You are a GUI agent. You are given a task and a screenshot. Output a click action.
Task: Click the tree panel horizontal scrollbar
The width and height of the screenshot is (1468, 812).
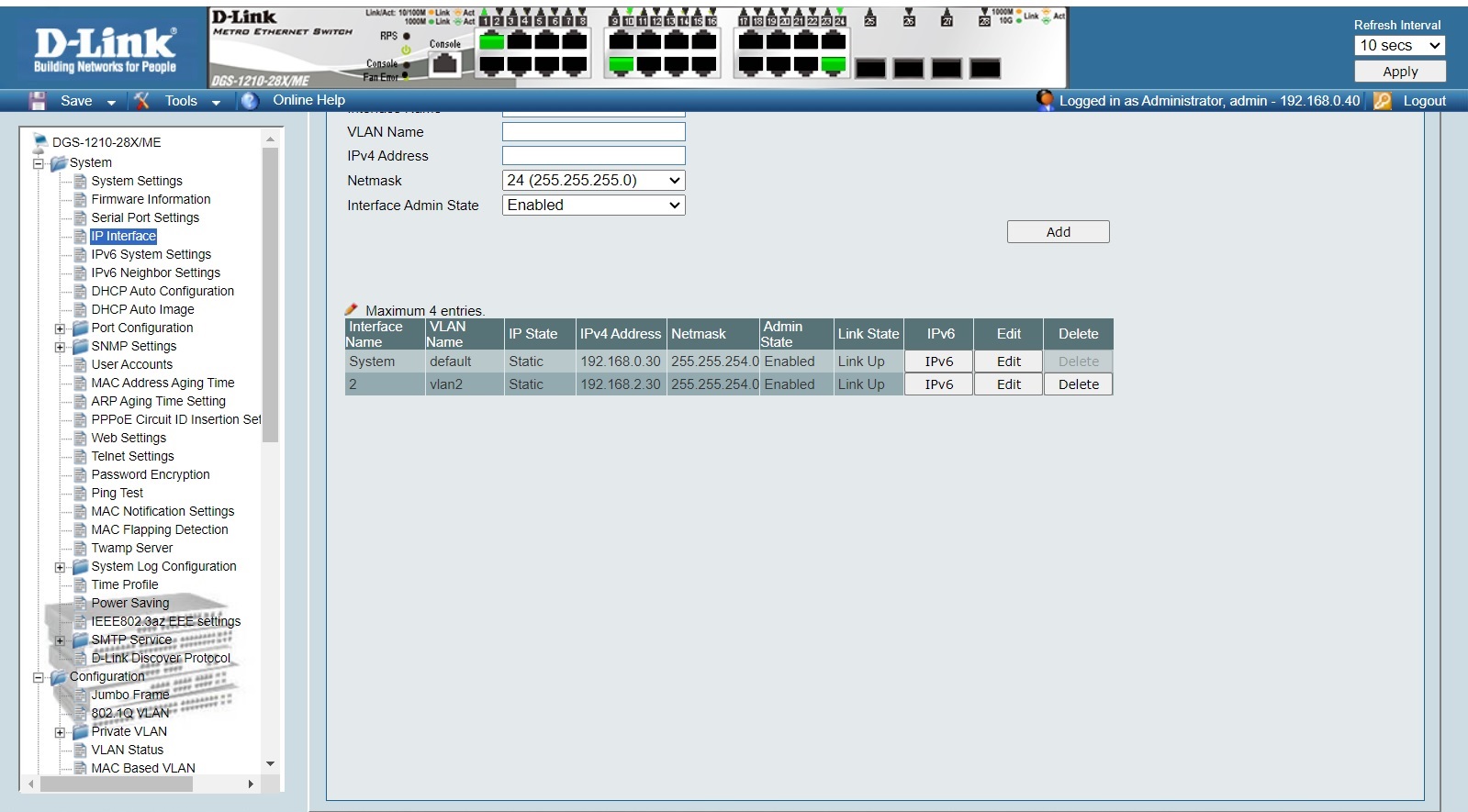tap(118, 784)
